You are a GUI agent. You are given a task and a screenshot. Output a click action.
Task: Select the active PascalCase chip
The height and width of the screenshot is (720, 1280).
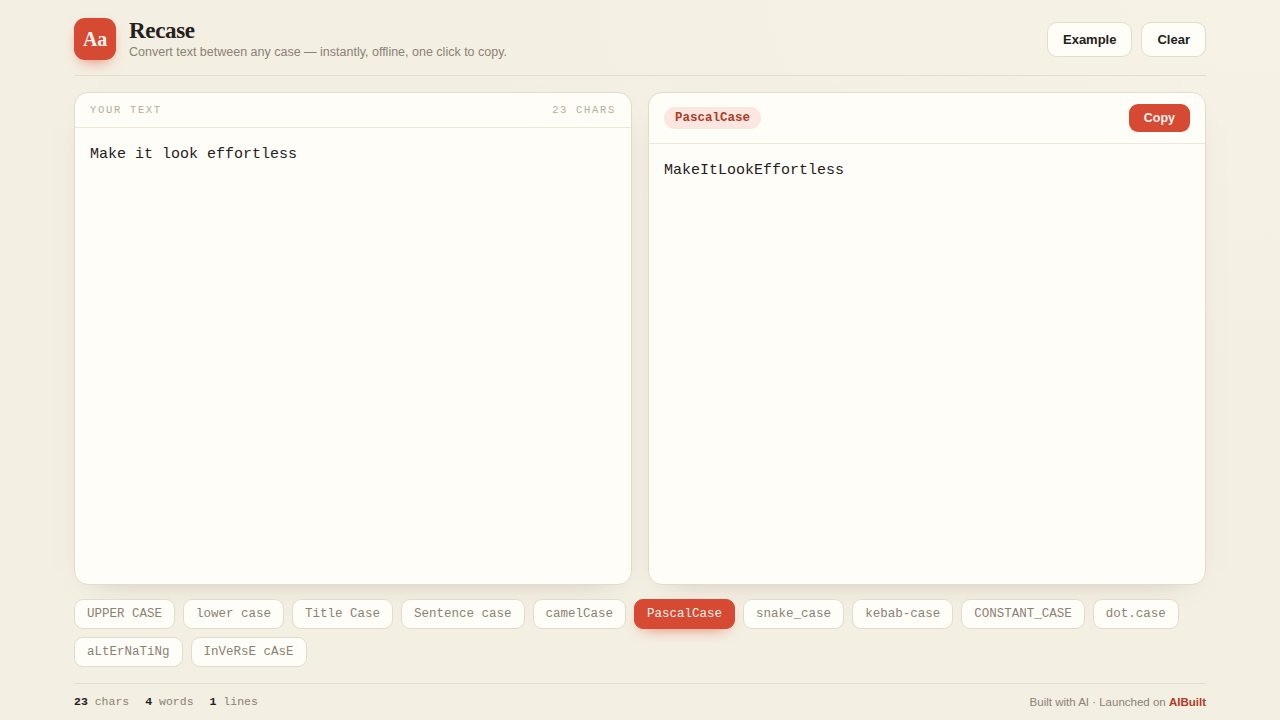click(x=684, y=614)
